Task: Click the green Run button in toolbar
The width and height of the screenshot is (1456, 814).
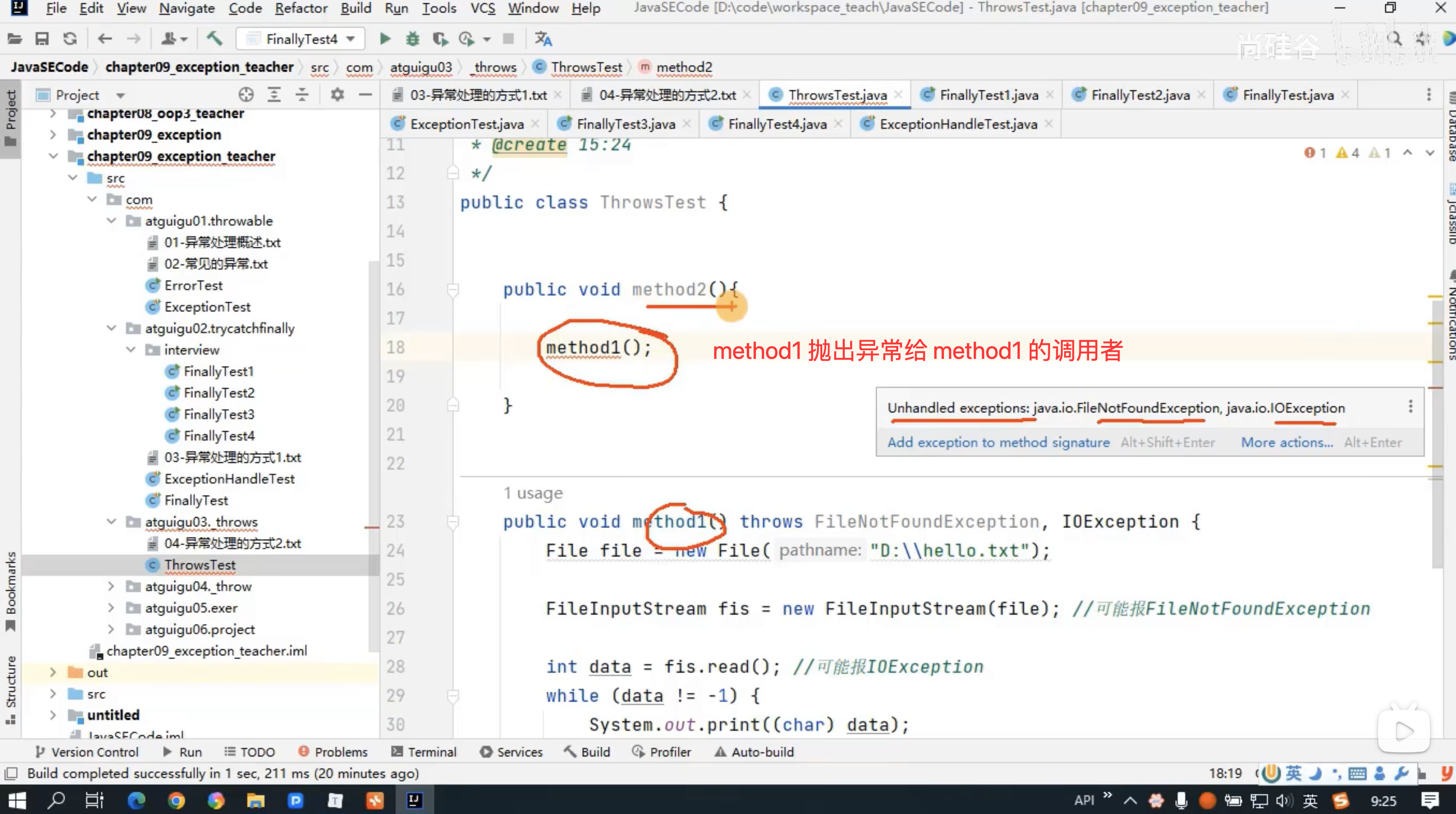Action: tap(385, 38)
